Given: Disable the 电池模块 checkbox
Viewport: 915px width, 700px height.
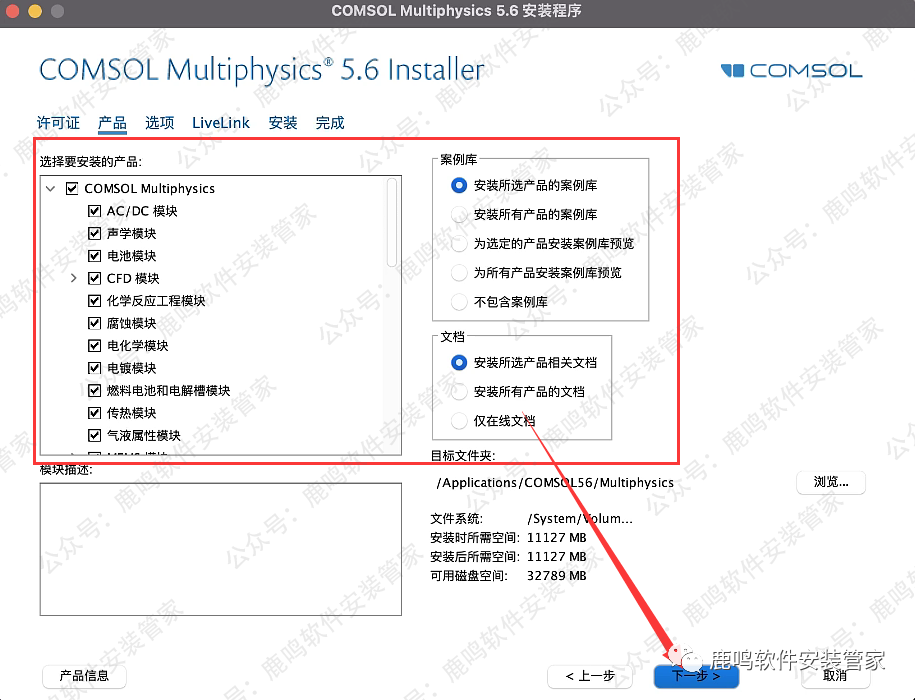Looking at the screenshot, I should tap(95, 256).
